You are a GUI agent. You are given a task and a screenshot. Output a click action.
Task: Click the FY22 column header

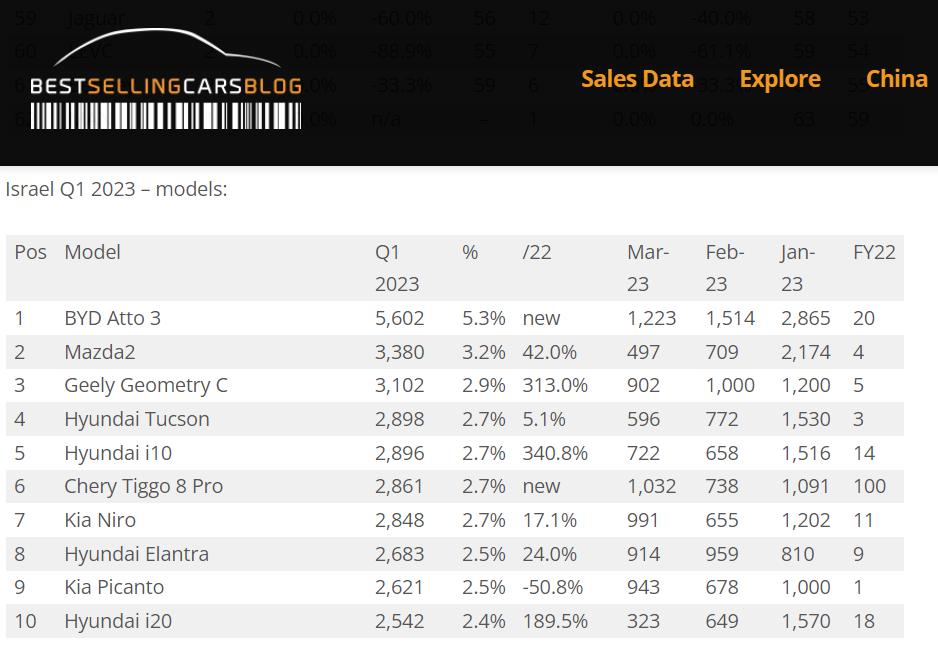[874, 252]
